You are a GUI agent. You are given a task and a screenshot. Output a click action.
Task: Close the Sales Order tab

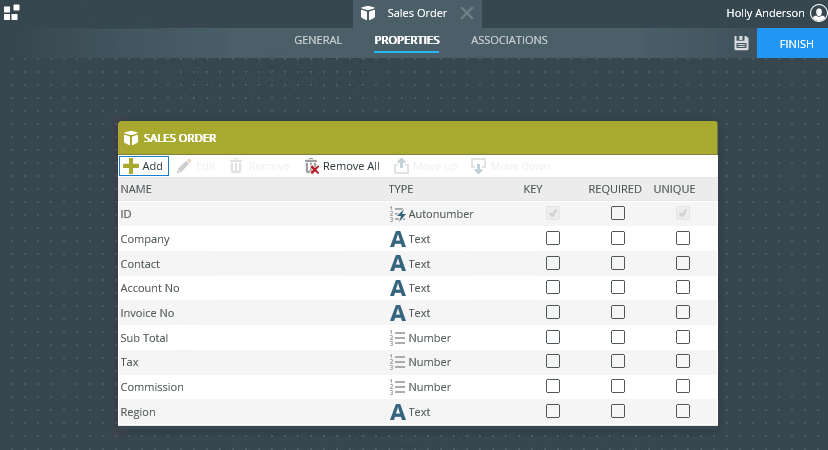pyautogui.click(x=467, y=13)
